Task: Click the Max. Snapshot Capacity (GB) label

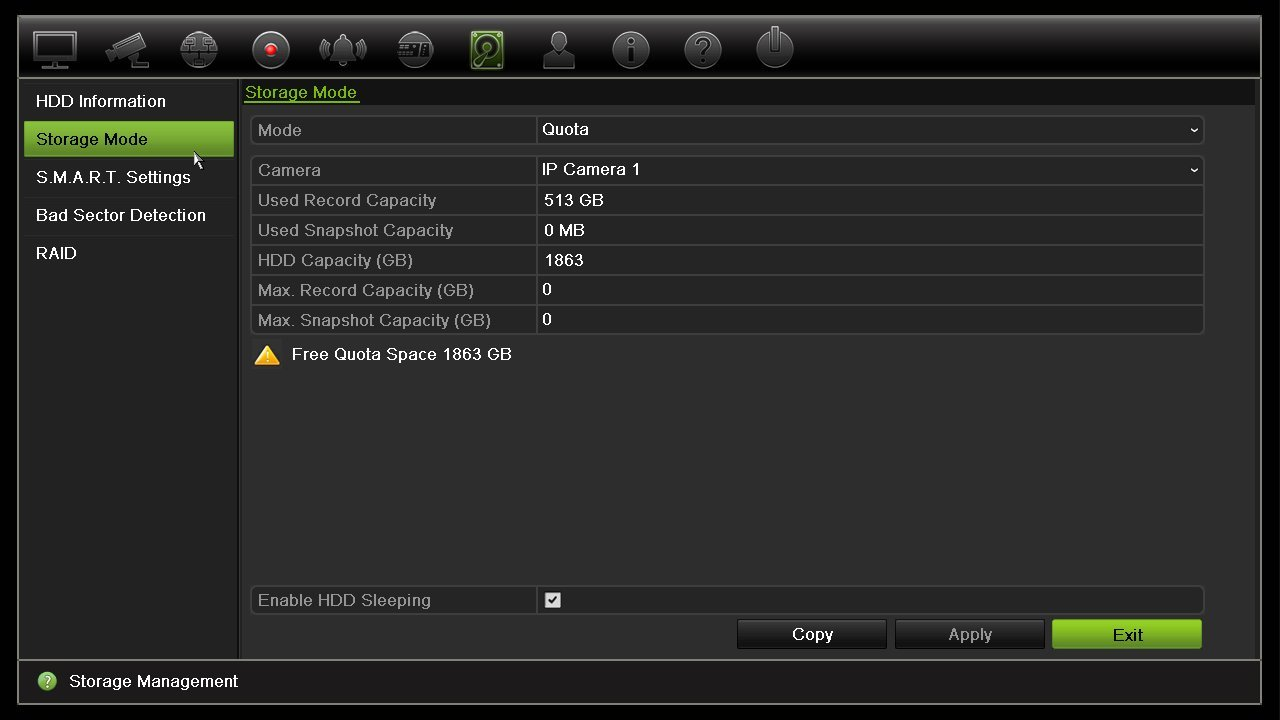Action: (x=374, y=320)
